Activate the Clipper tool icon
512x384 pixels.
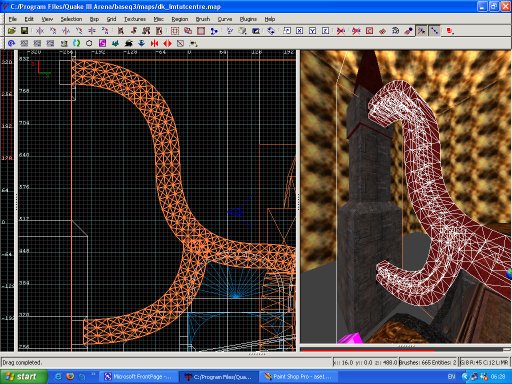pyautogui.click(x=214, y=31)
